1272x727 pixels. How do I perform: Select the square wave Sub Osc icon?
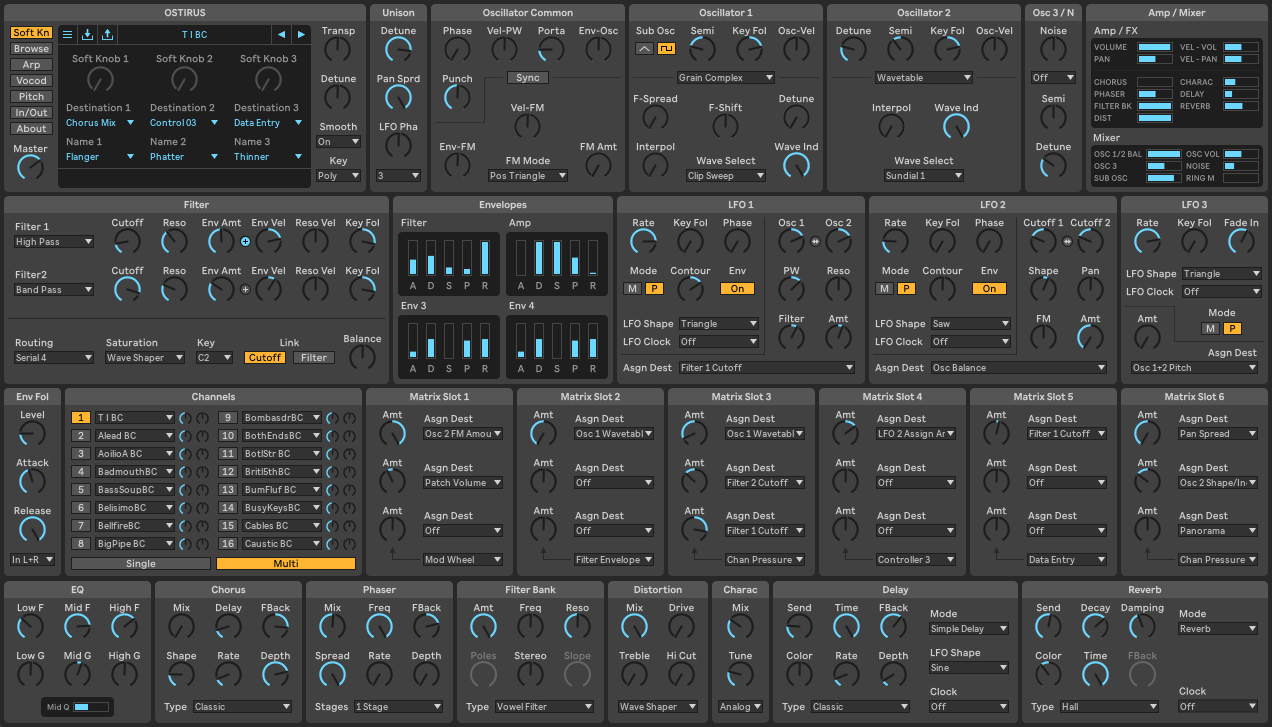(x=666, y=48)
